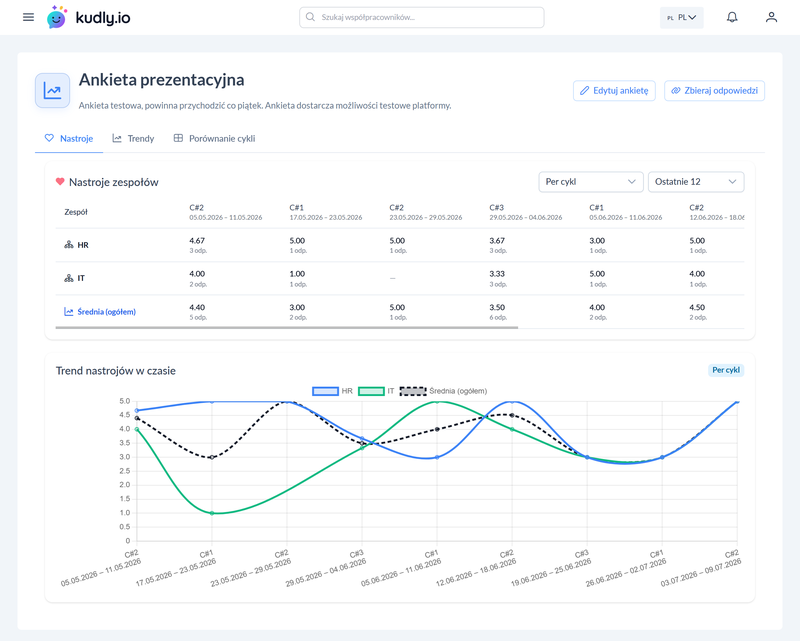The height and width of the screenshot is (641, 800).
Task: Expand the Ostatnie 12 dropdown
Action: click(x=696, y=182)
